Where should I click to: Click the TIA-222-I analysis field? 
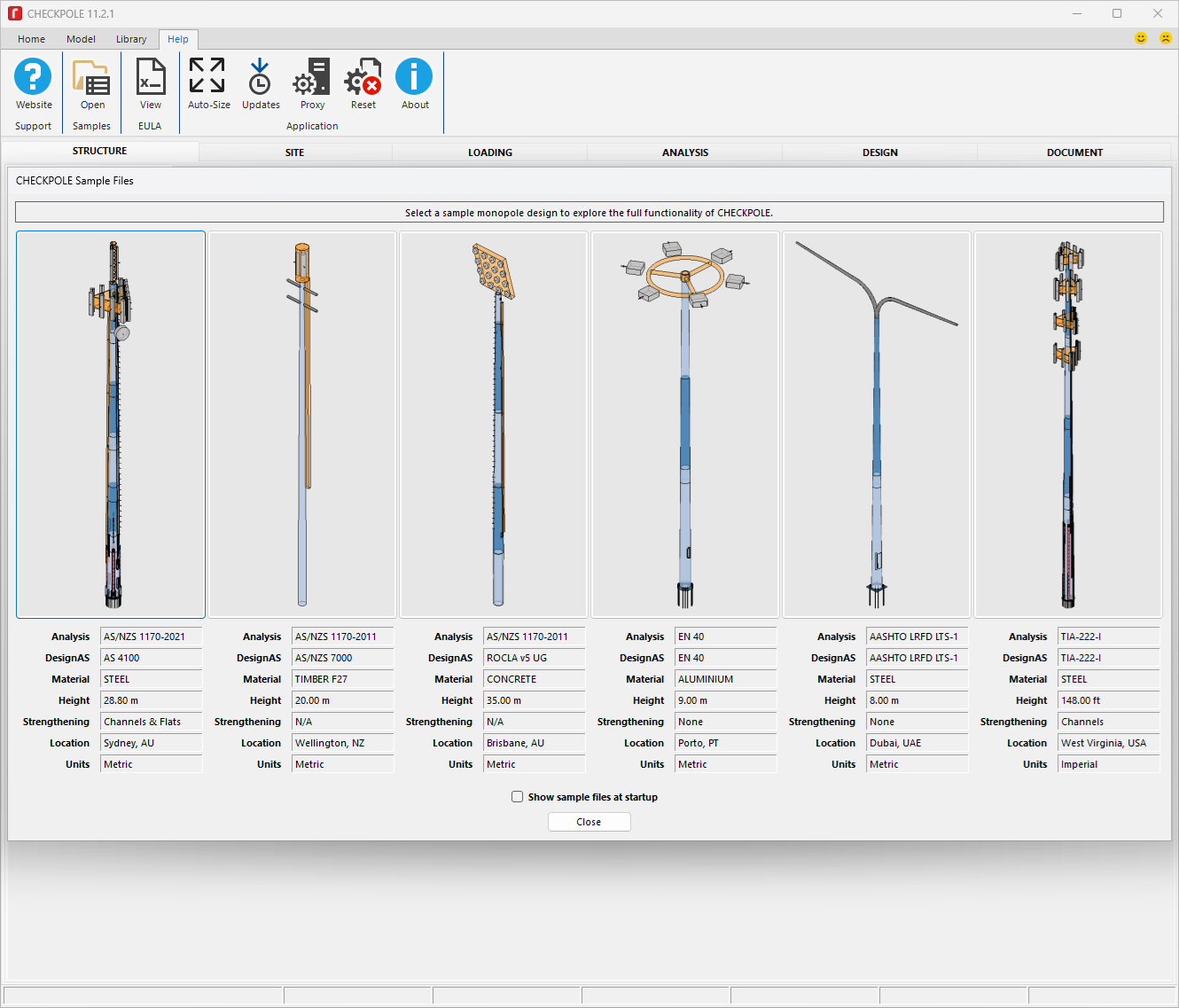(1109, 637)
